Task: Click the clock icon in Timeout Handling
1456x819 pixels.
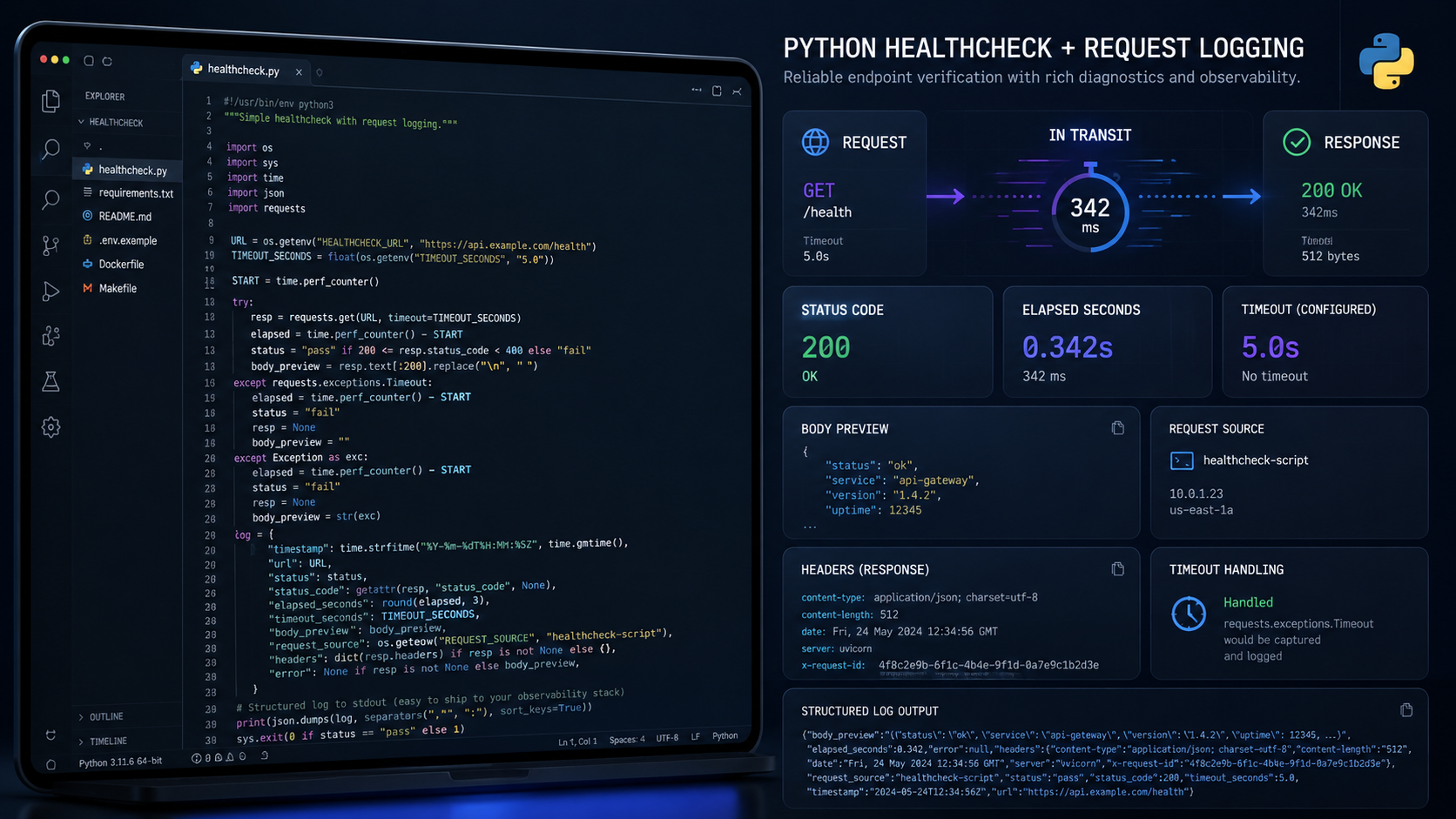Action: tap(1189, 614)
